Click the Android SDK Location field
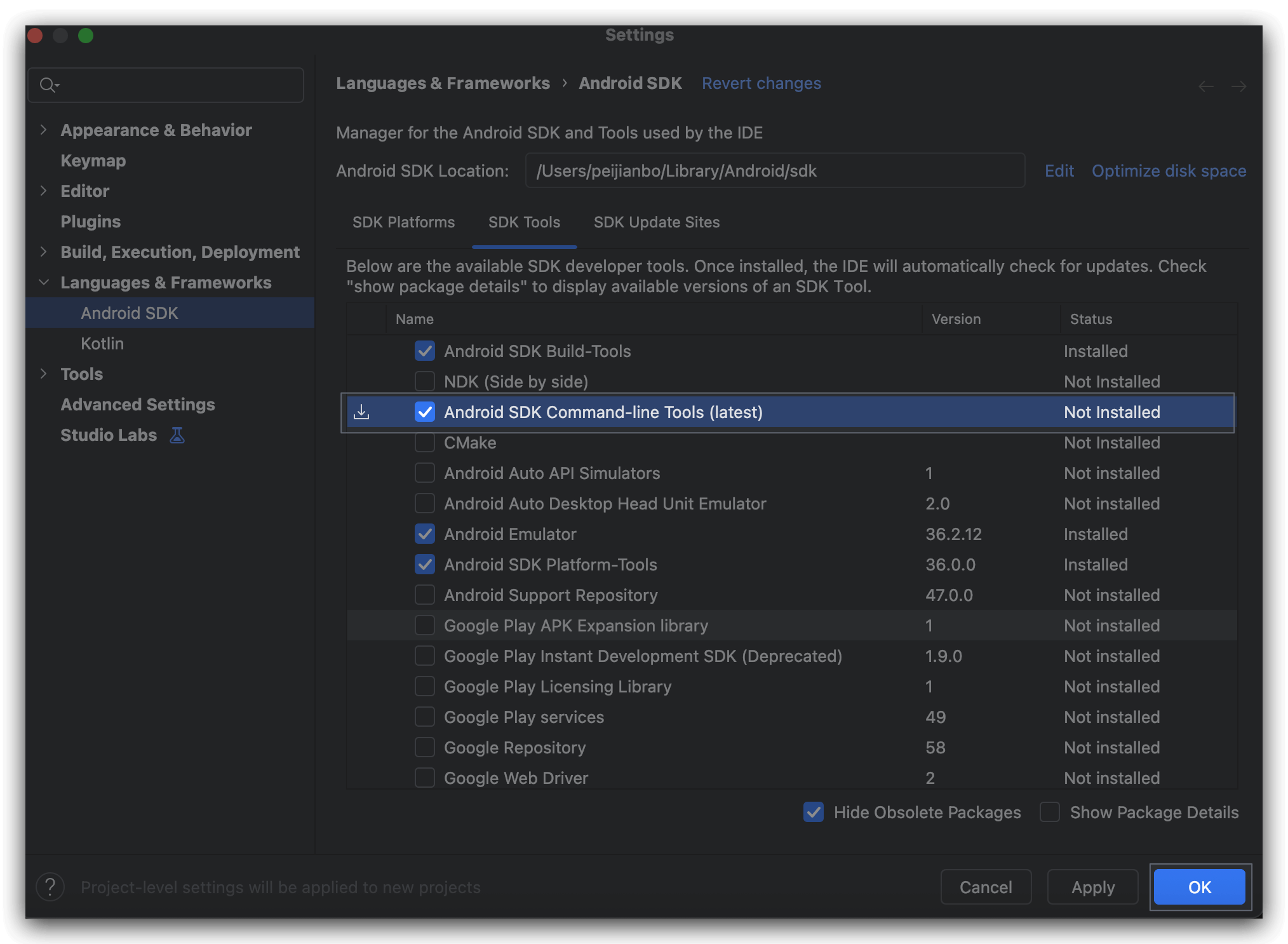 pyautogui.click(x=775, y=171)
